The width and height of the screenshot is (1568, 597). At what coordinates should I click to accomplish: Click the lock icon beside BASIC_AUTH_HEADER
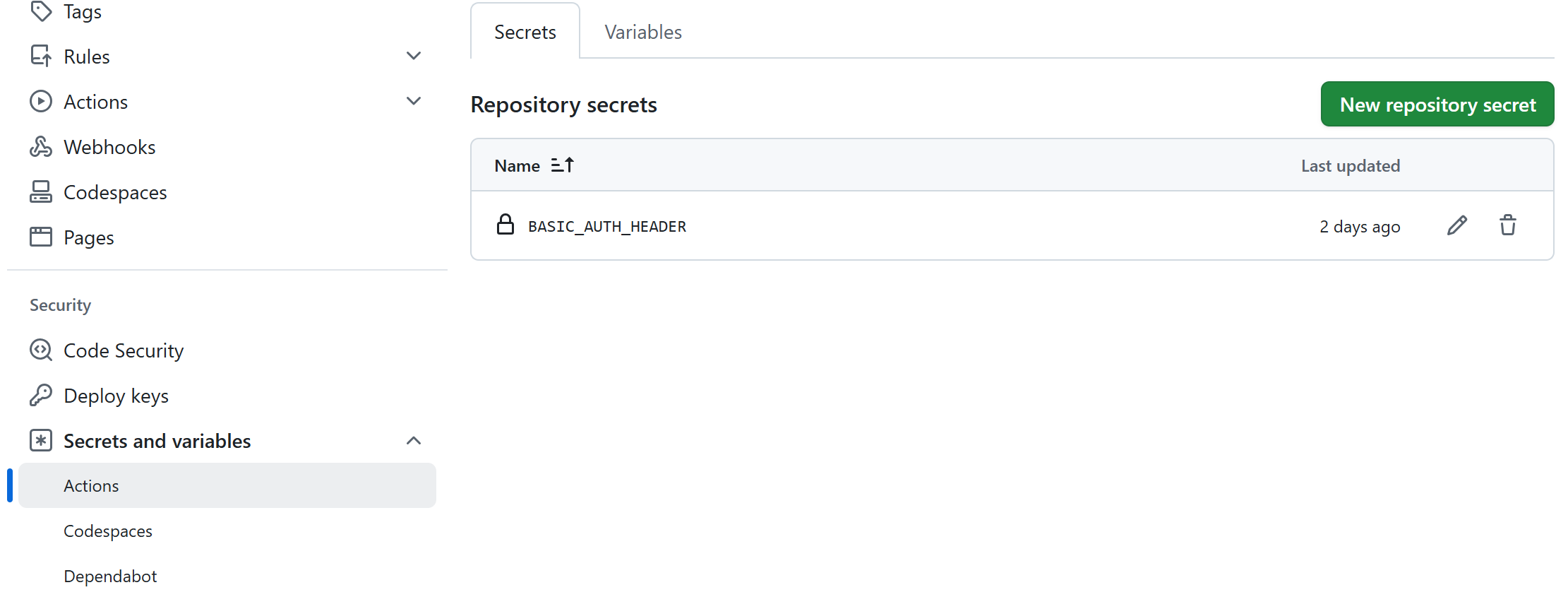505,224
